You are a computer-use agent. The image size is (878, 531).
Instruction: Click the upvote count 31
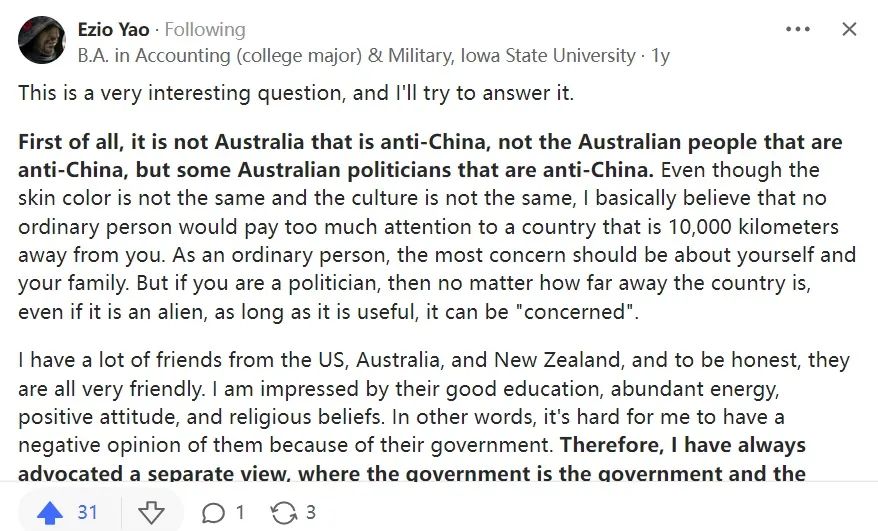88,513
